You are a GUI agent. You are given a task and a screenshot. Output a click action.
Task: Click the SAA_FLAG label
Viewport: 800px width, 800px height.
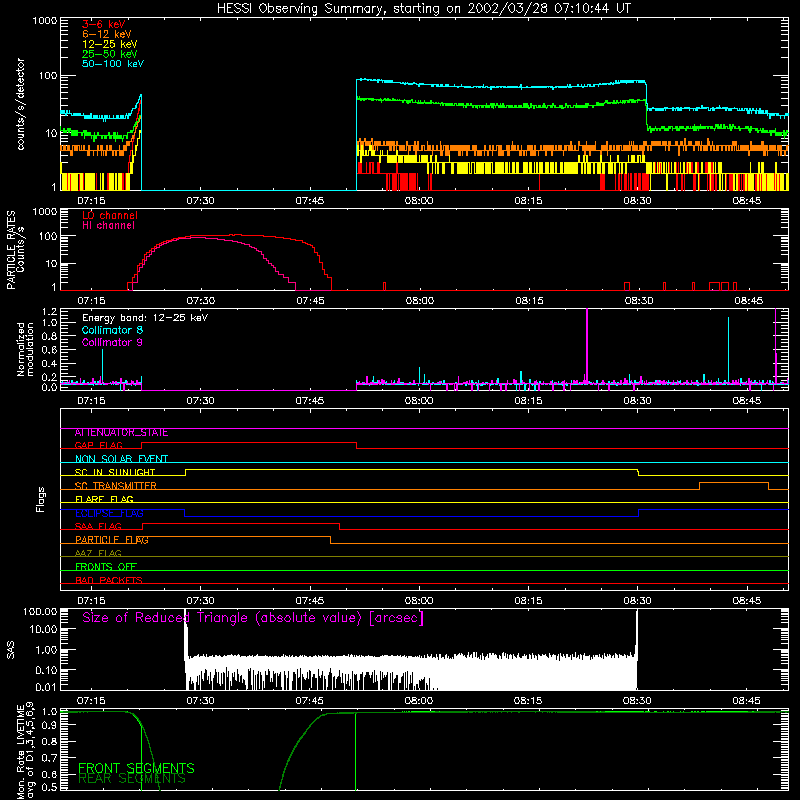(x=98, y=527)
